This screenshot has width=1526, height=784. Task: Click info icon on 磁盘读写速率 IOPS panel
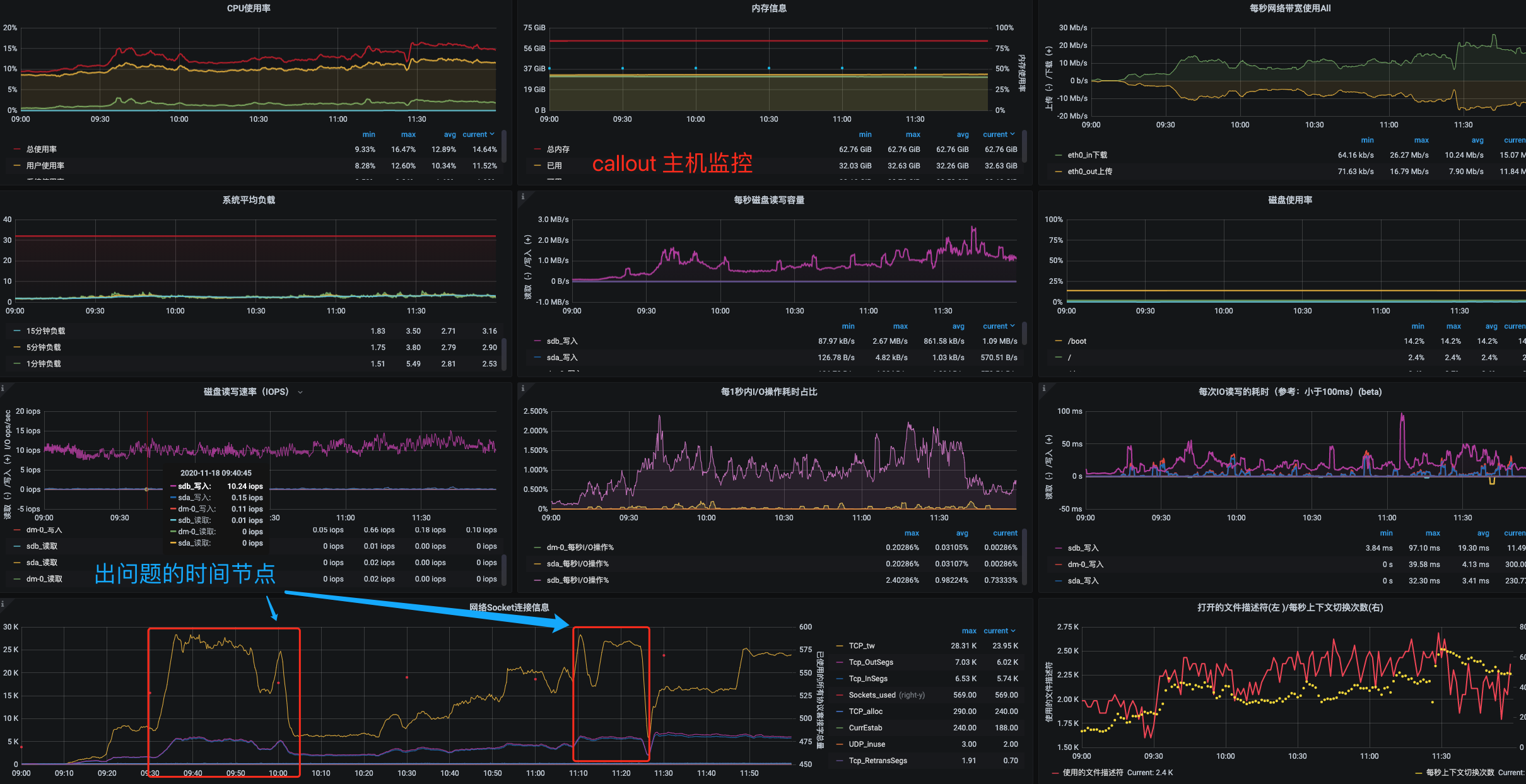[3, 389]
